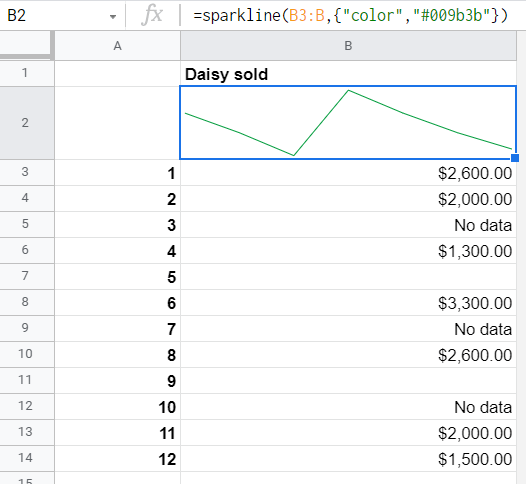Select the 'No data' cell in row 9
This screenshot has width=526, height=484.
348,328
